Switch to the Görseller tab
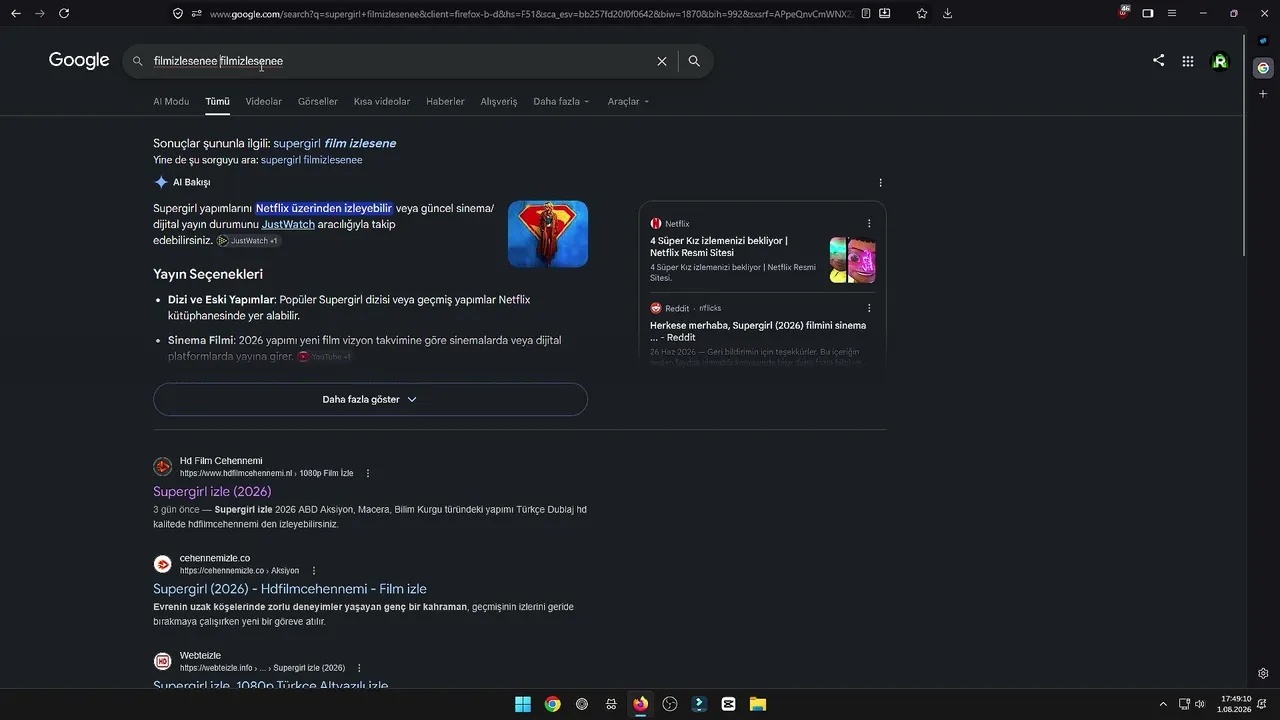This screenshot has width=1280, height=720. point(318,102)
